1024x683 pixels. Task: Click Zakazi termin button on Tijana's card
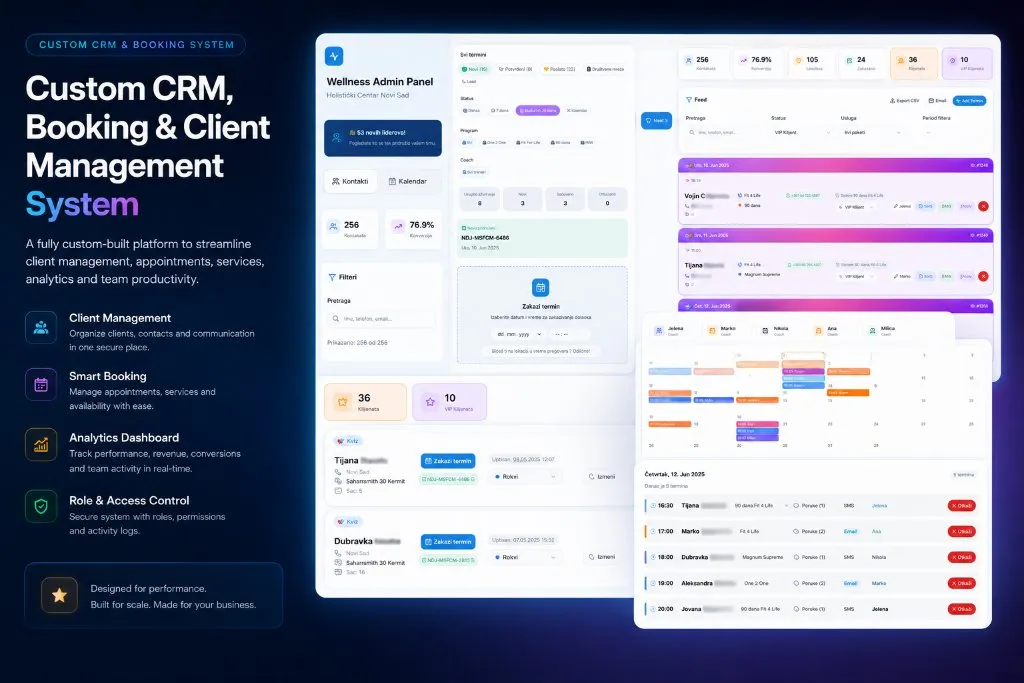pos(448,461)
